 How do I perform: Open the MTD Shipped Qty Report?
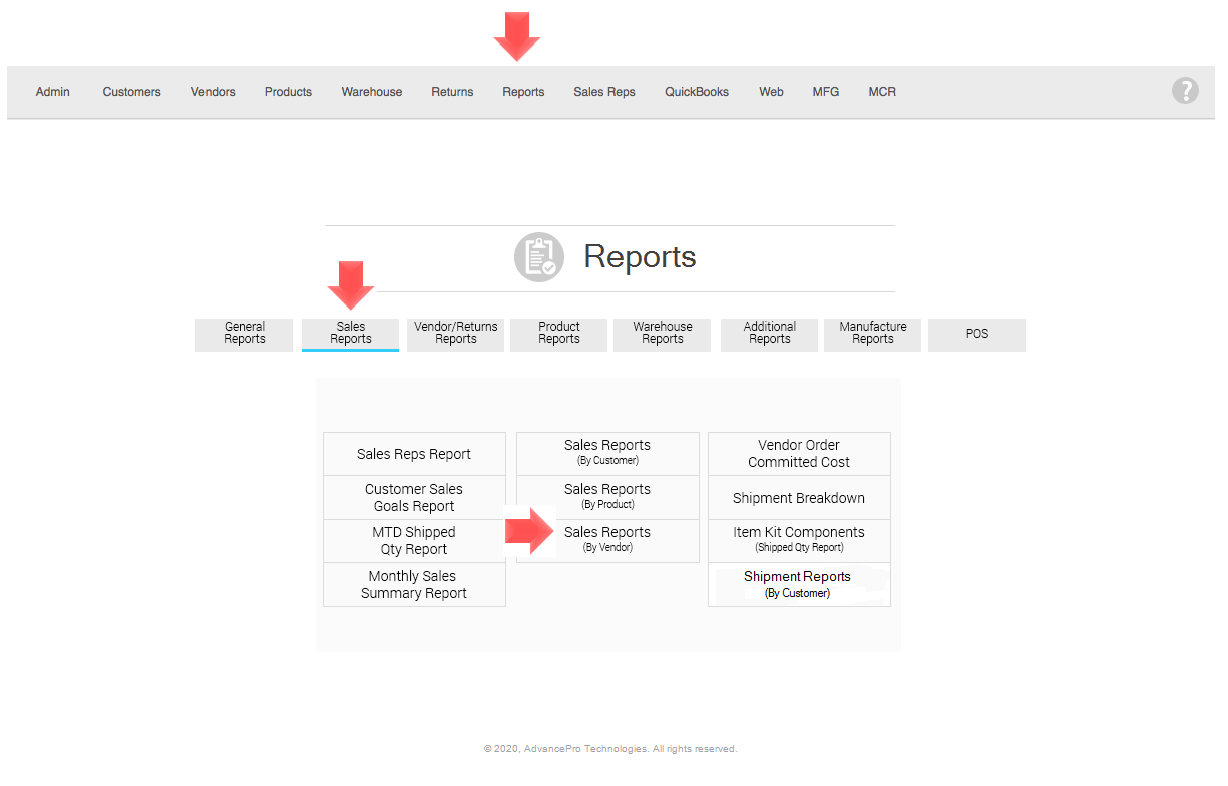414,541
